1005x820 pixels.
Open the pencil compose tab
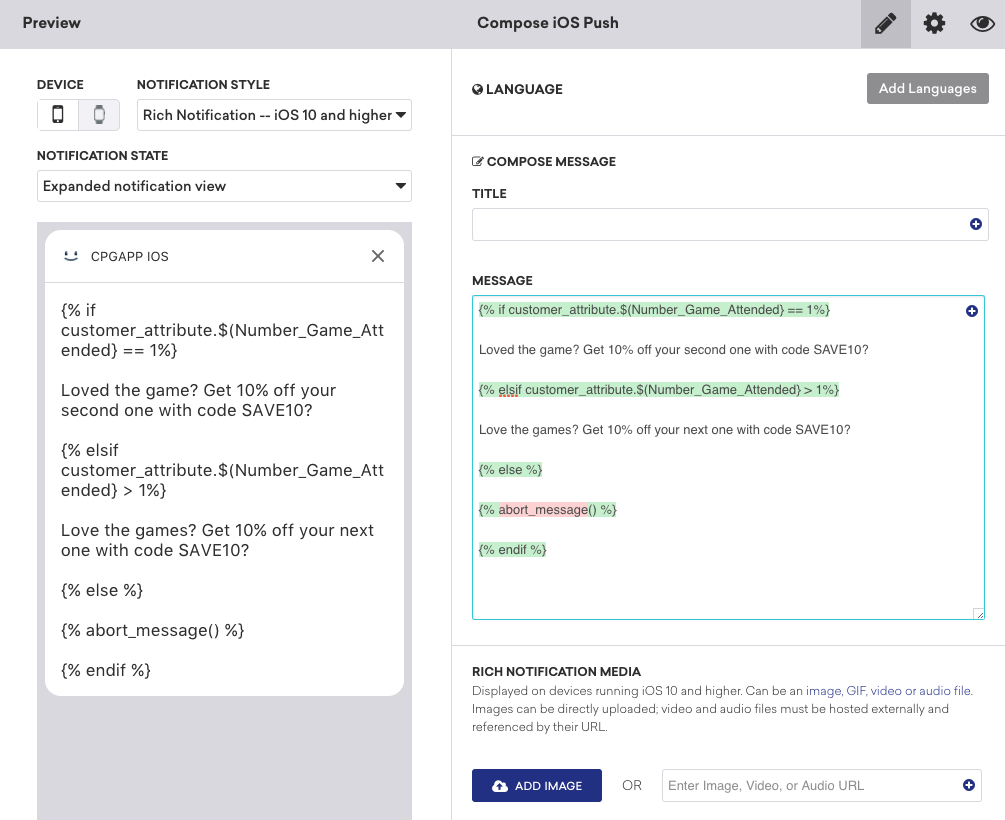[885, 24]
